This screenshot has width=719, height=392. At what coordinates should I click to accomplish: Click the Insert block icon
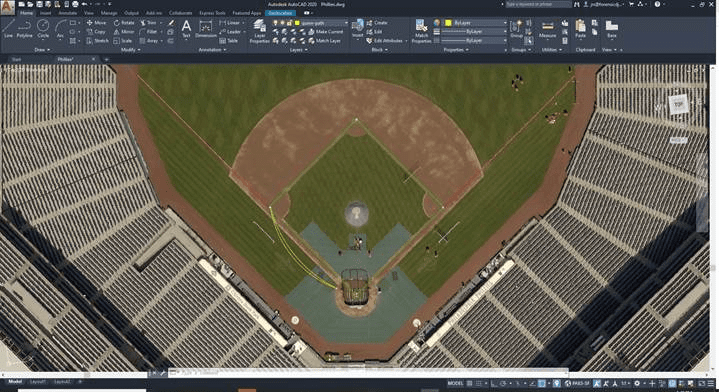click(358, 28)
